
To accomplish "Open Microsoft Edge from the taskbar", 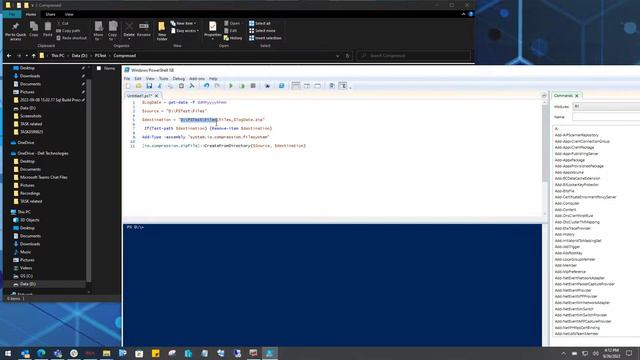I will coord(41,353).
